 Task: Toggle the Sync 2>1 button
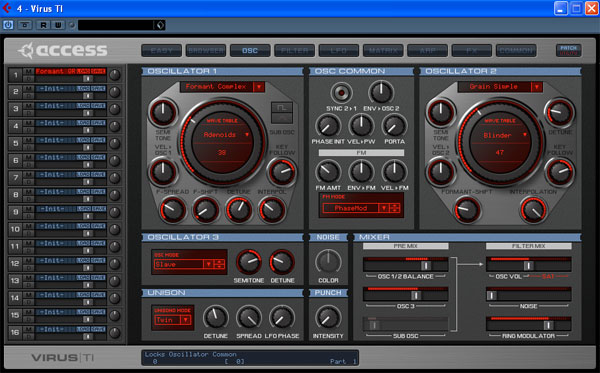click(x=341, y=92)
